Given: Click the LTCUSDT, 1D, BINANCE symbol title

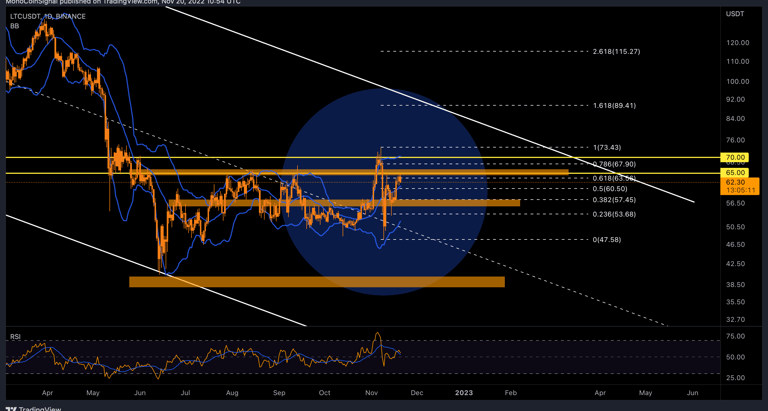Looking at the screenshot, I should pos(48,16).
